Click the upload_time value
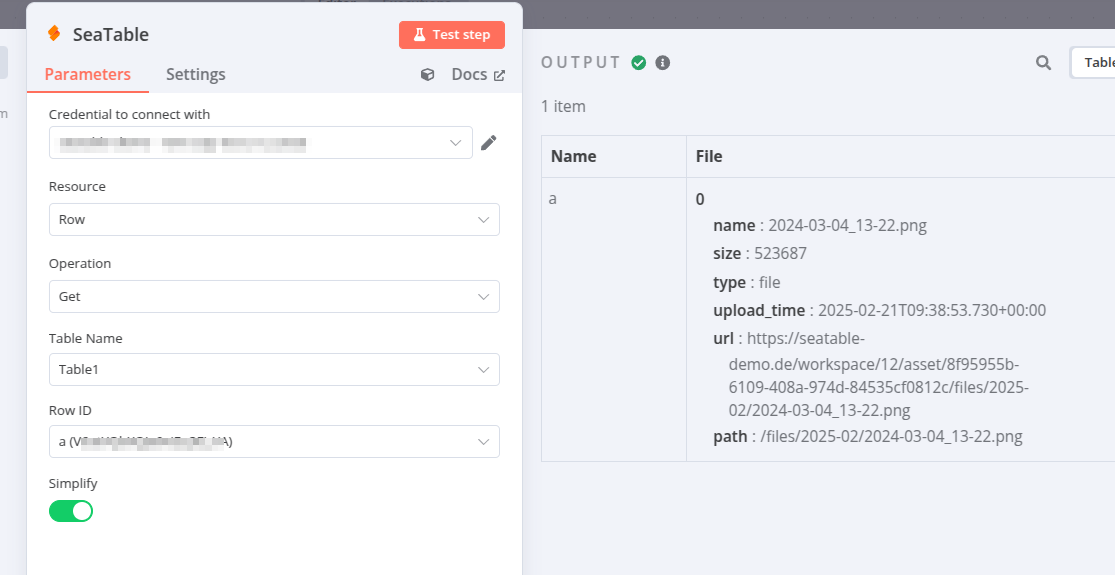The image size is (1115, 575). pyautogui.click(x=932, y=311)
